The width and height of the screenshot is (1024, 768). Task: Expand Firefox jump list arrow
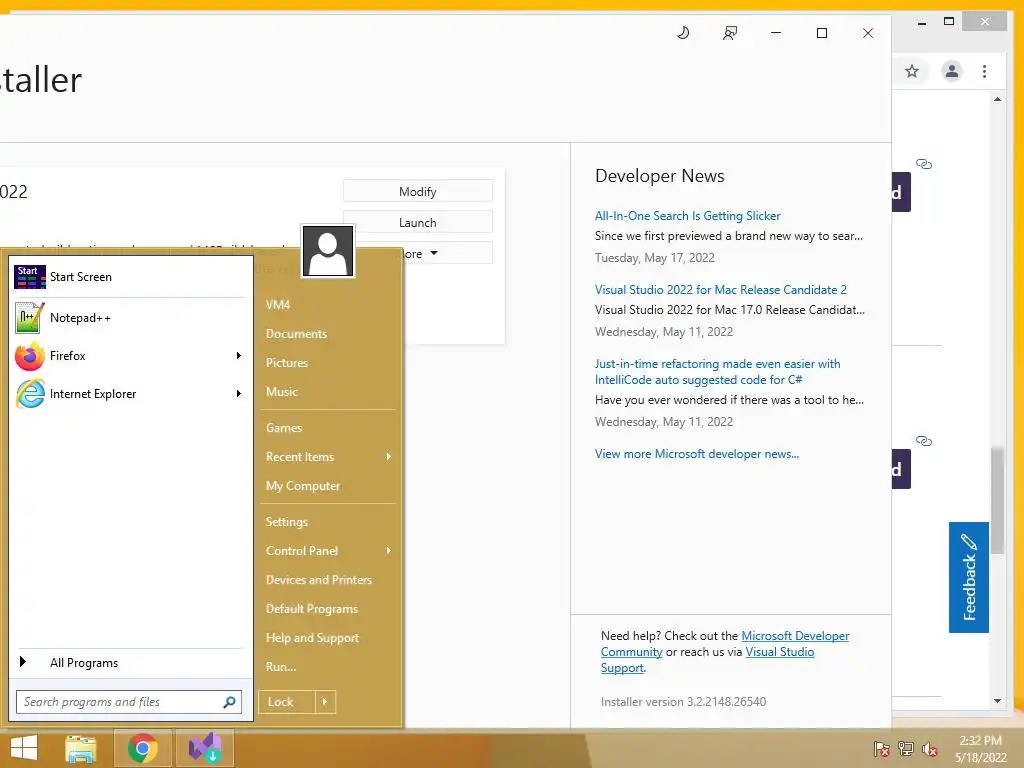click(x=239, y=356)
